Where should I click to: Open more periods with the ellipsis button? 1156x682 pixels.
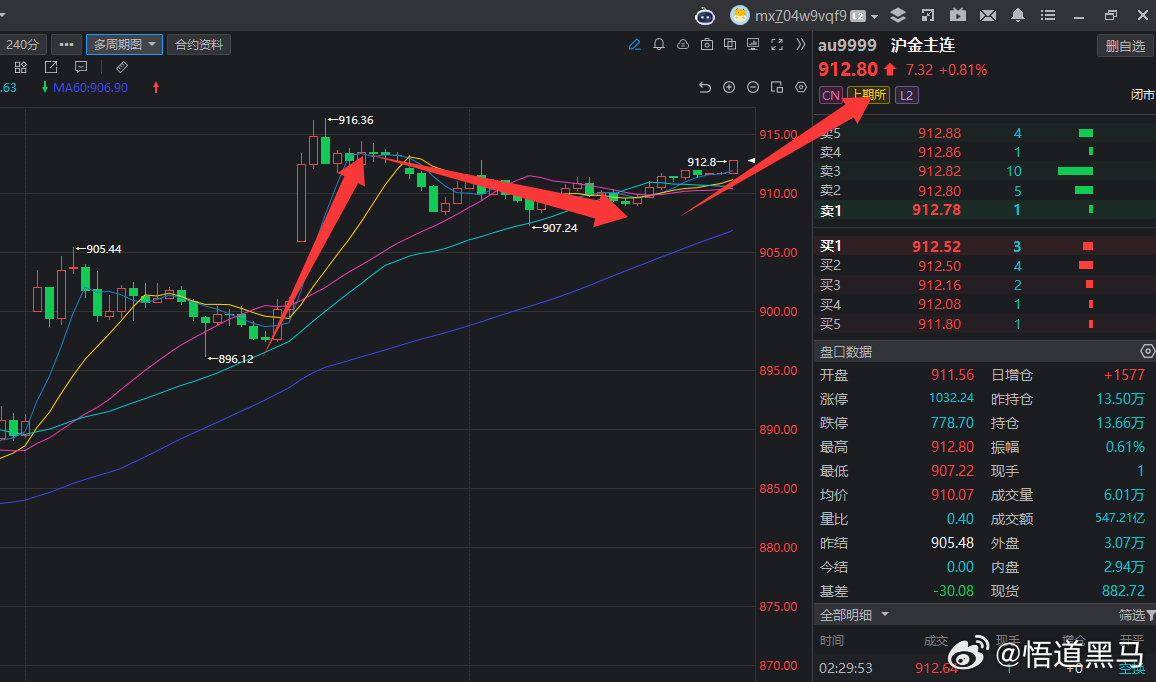tap(66, 44)
